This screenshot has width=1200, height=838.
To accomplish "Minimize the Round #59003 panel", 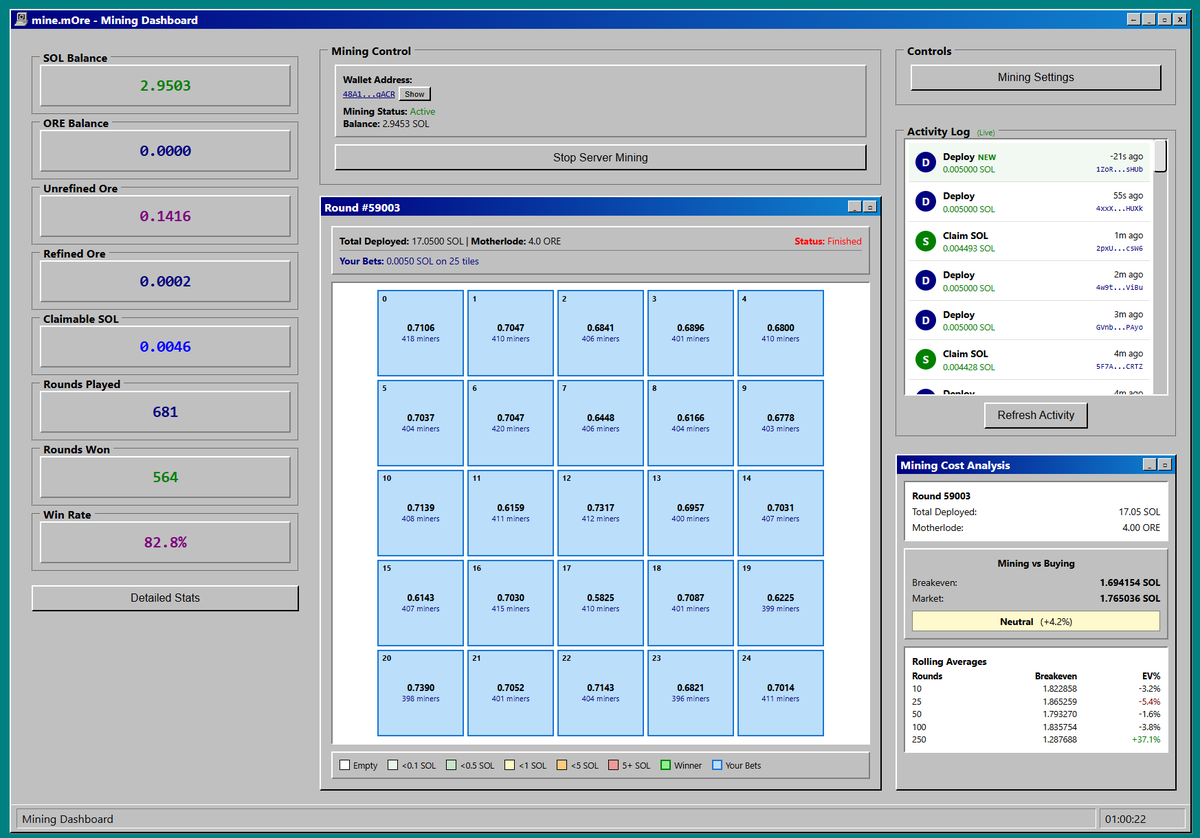I will click(854, 207).
